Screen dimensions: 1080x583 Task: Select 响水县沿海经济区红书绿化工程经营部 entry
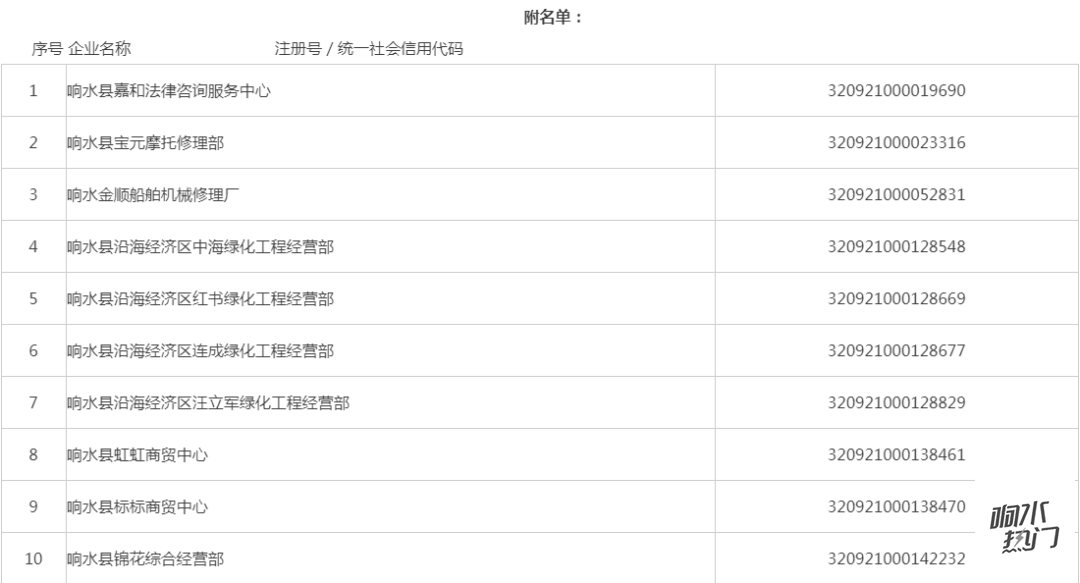[200, 299]
